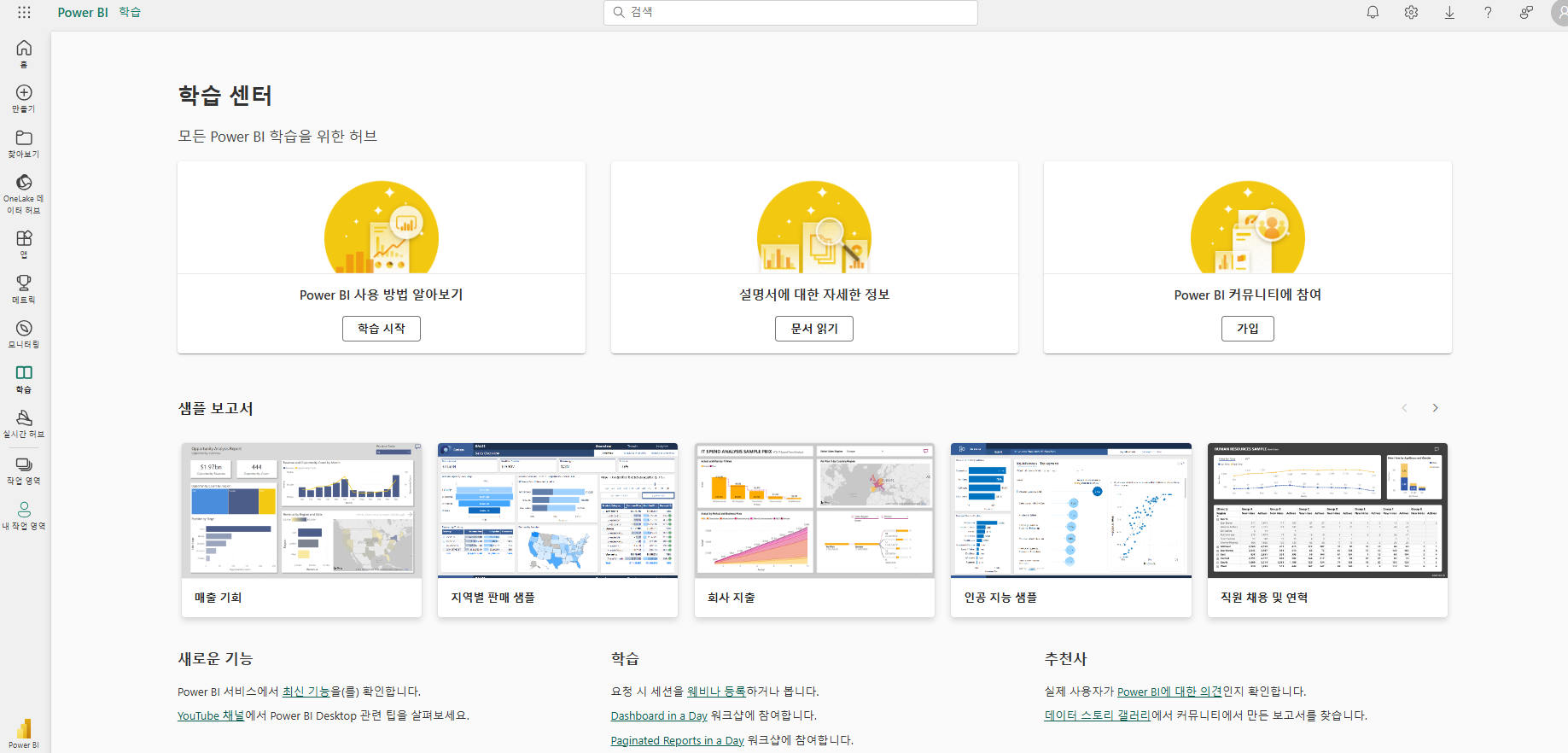1568x753 pixels.
Task: Open the 인공 지능 샘플 report
Action: click(x=1071, y=529)
